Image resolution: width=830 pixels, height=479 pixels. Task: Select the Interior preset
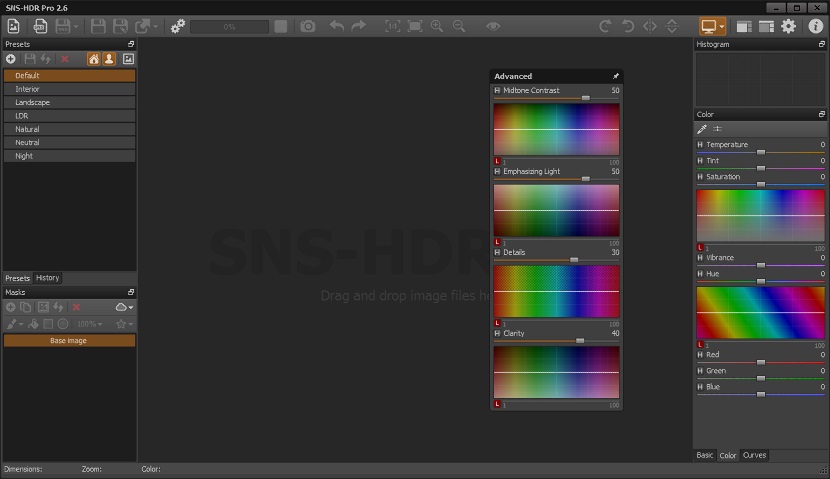pyautogui.click(x=69, y=89)
